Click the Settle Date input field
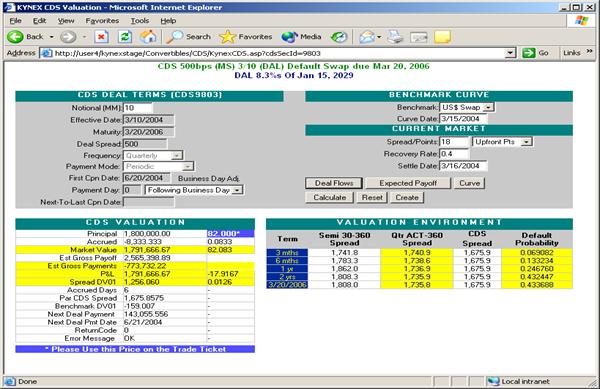The height and width of the screenshot is (389, 600). (x=463, y=166)
